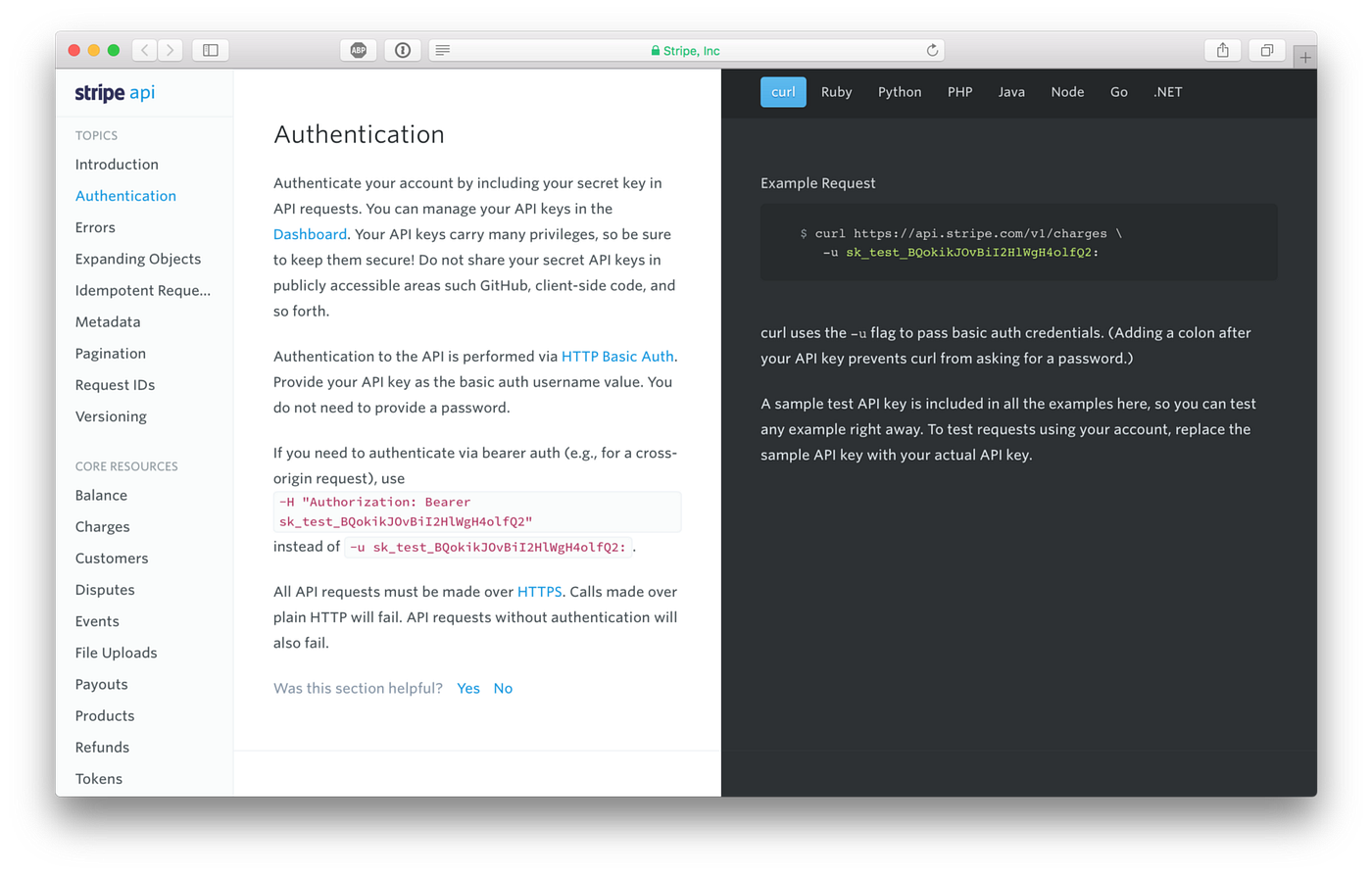Open Payouts core resource
This screenshot has height=875, width=1372.
(101, 684)
